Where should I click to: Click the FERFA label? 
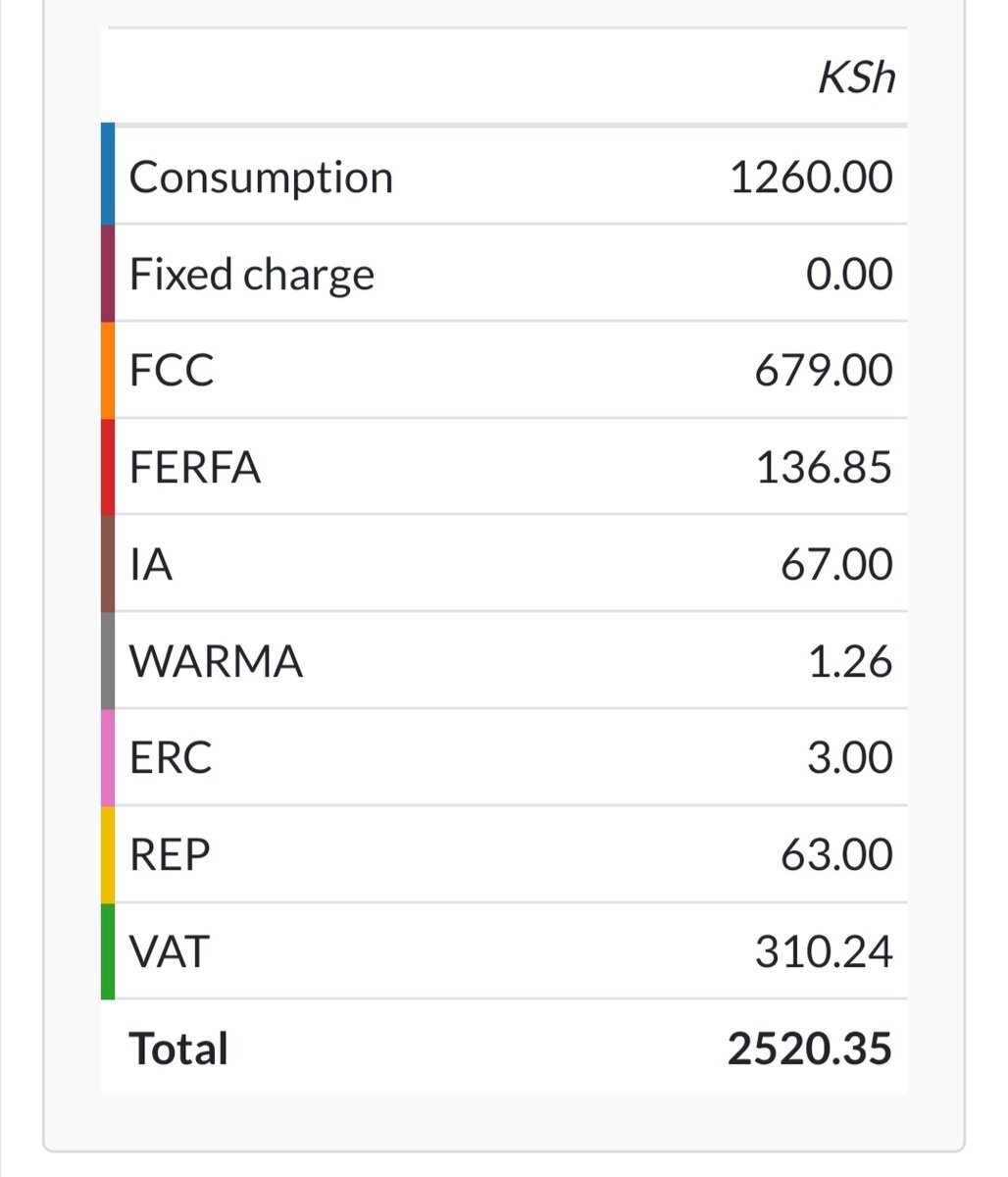click(195, 467)
